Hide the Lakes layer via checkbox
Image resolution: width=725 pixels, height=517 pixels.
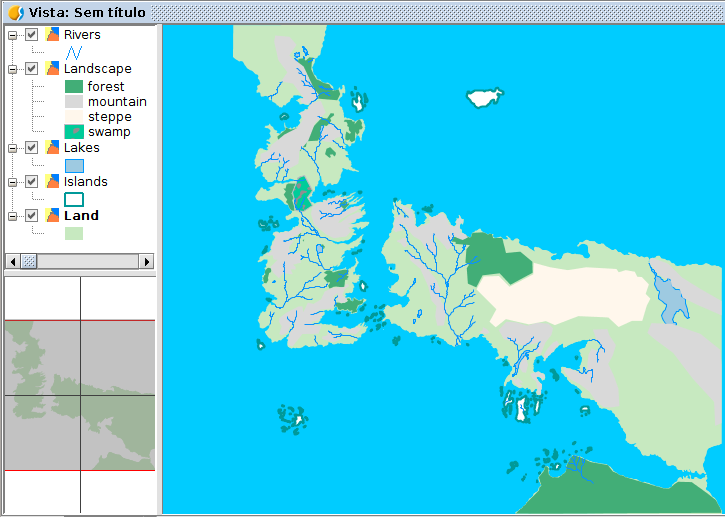click(32, 148)
